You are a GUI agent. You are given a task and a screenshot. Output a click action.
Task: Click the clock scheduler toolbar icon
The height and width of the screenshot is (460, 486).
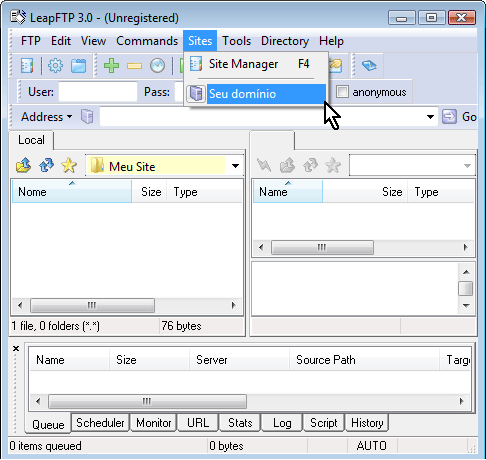157,65
